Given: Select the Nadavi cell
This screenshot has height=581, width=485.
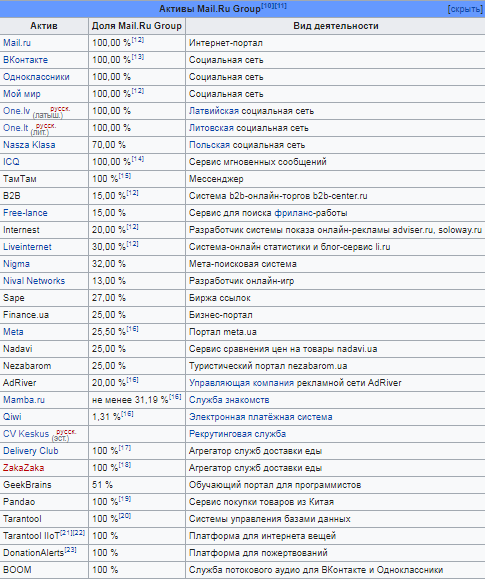Looking at the screenshot, I should point(44,349).
